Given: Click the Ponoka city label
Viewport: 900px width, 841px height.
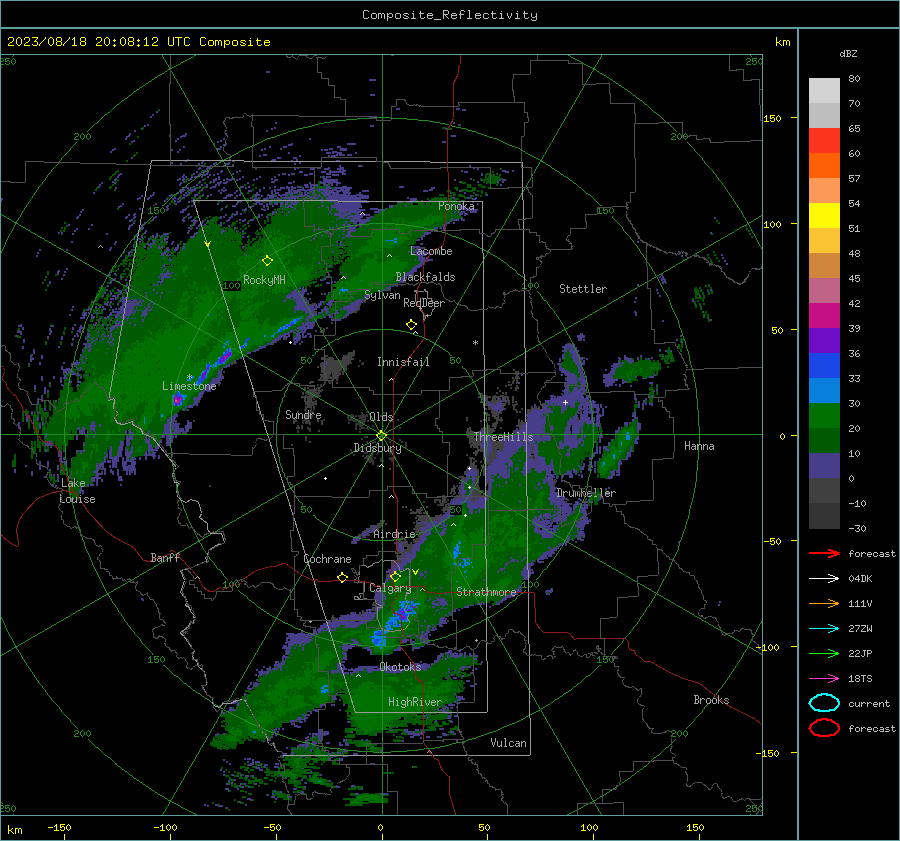Looking at the screenshot, I should pos(456,206).
